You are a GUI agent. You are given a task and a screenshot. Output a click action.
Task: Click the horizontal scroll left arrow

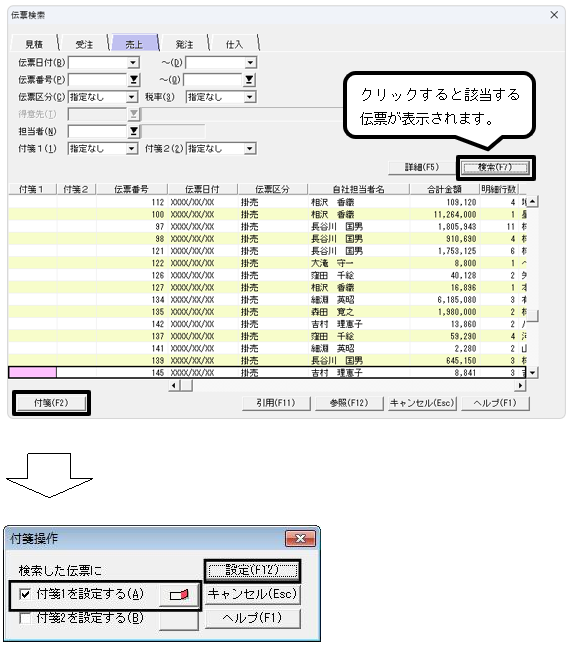pyautogui.click(x=174, y=386)
